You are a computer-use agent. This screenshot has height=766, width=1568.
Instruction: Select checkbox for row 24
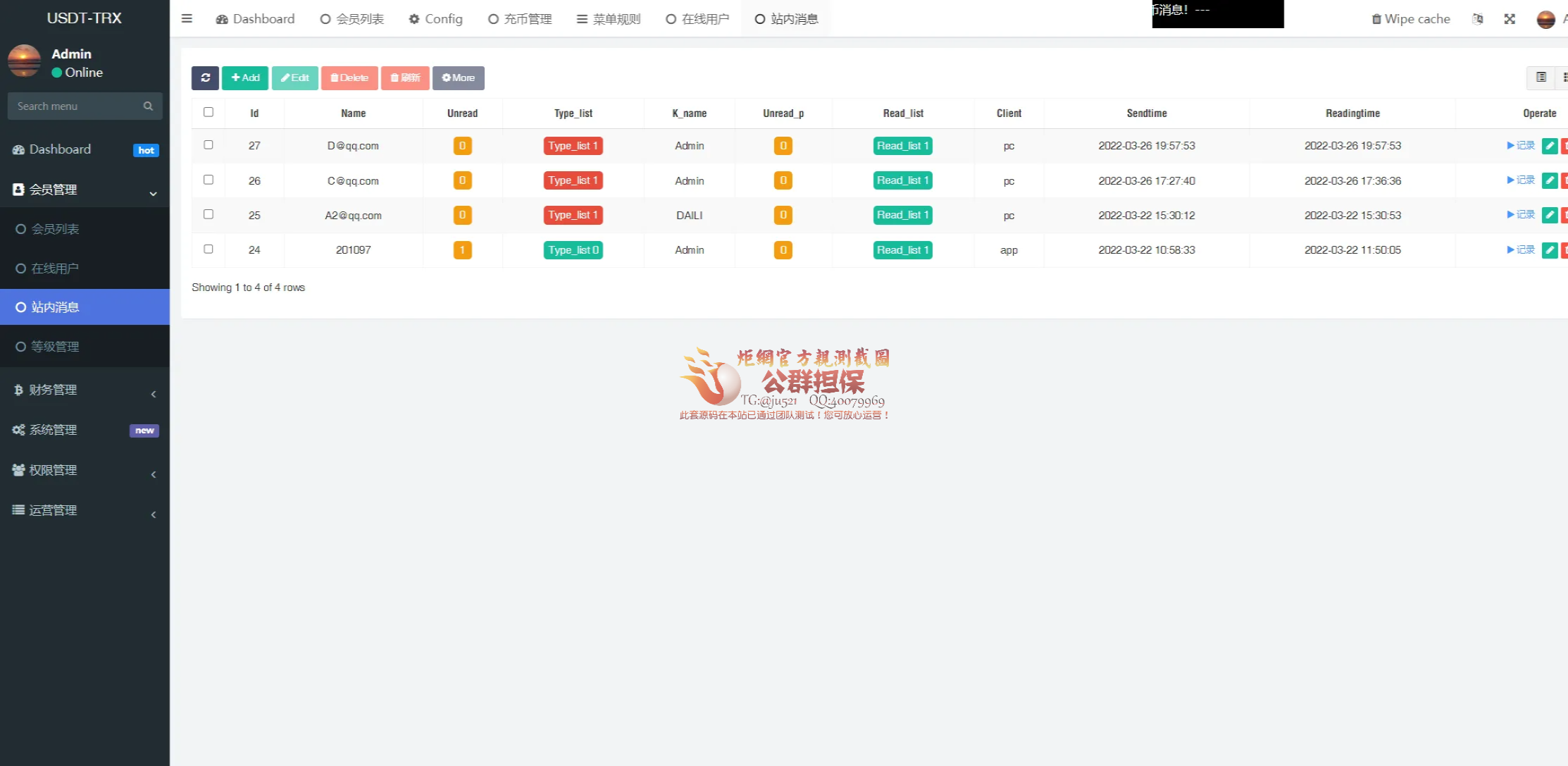[209, 249]
